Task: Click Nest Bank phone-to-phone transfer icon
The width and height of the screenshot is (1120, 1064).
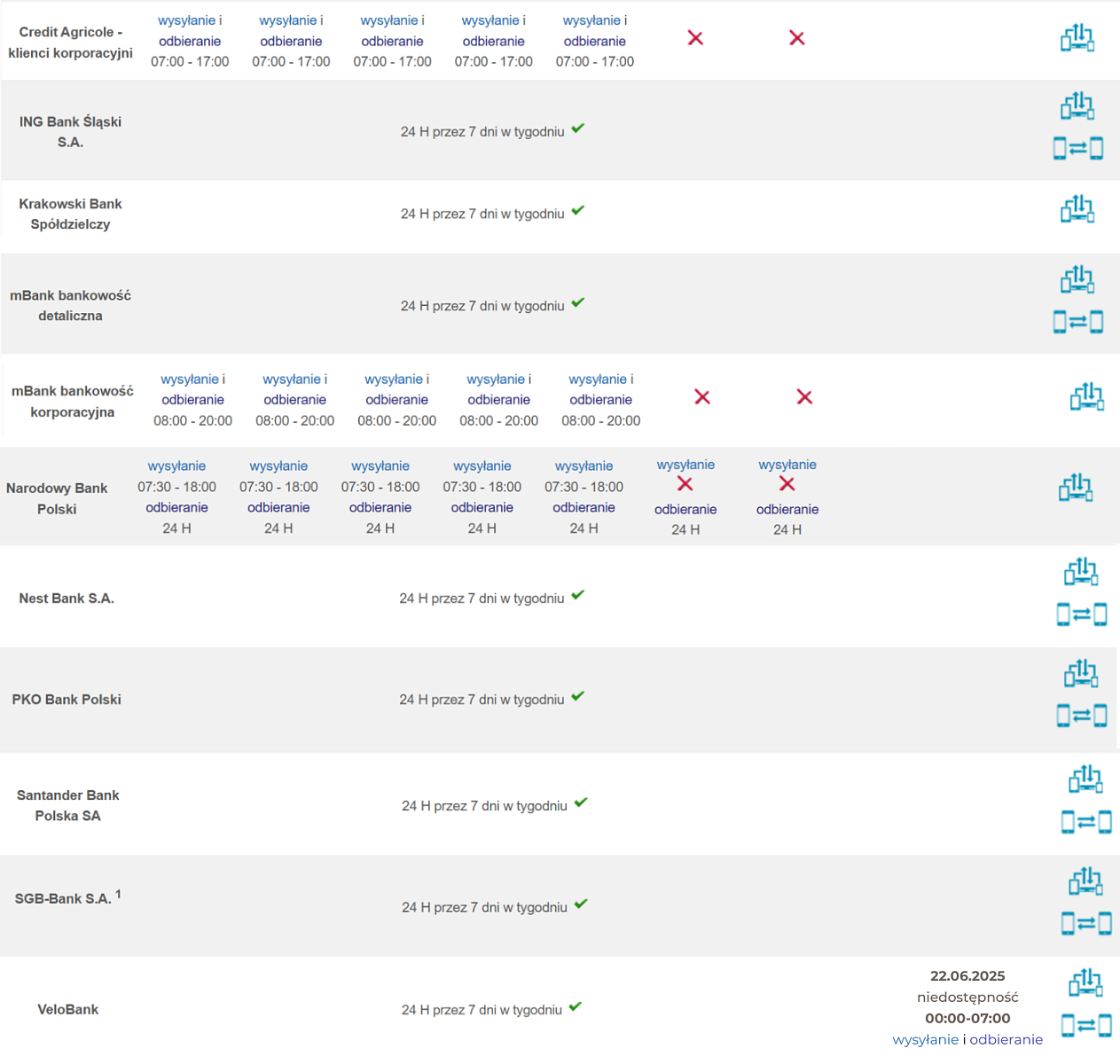Action: click(x=1082, y=614)
